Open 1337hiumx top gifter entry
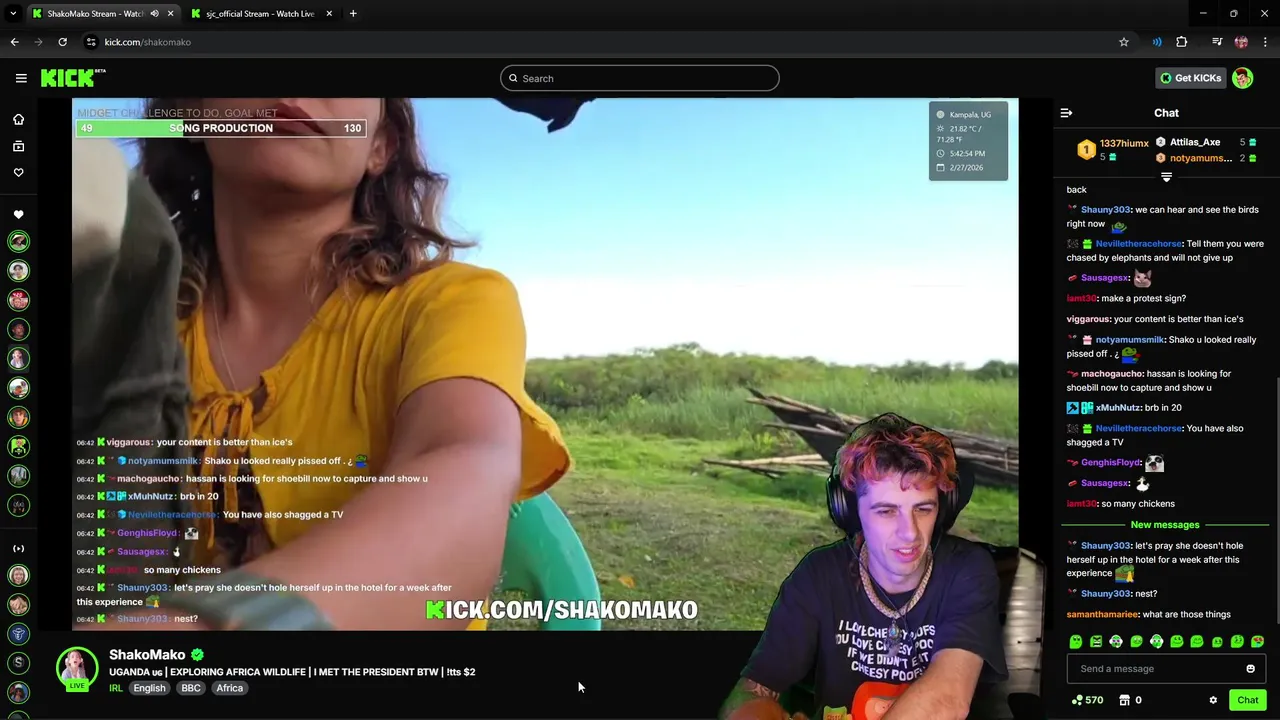The image size is (1280, 720). 1112,149
